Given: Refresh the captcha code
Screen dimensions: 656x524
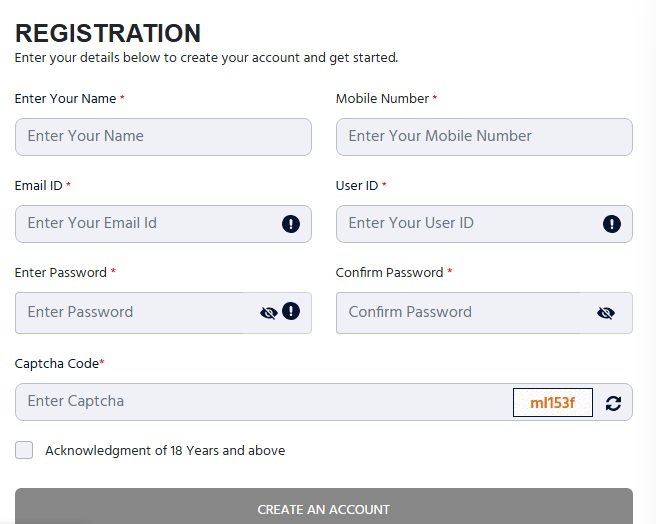Looking at the screenshot, I should pos(613,403).
